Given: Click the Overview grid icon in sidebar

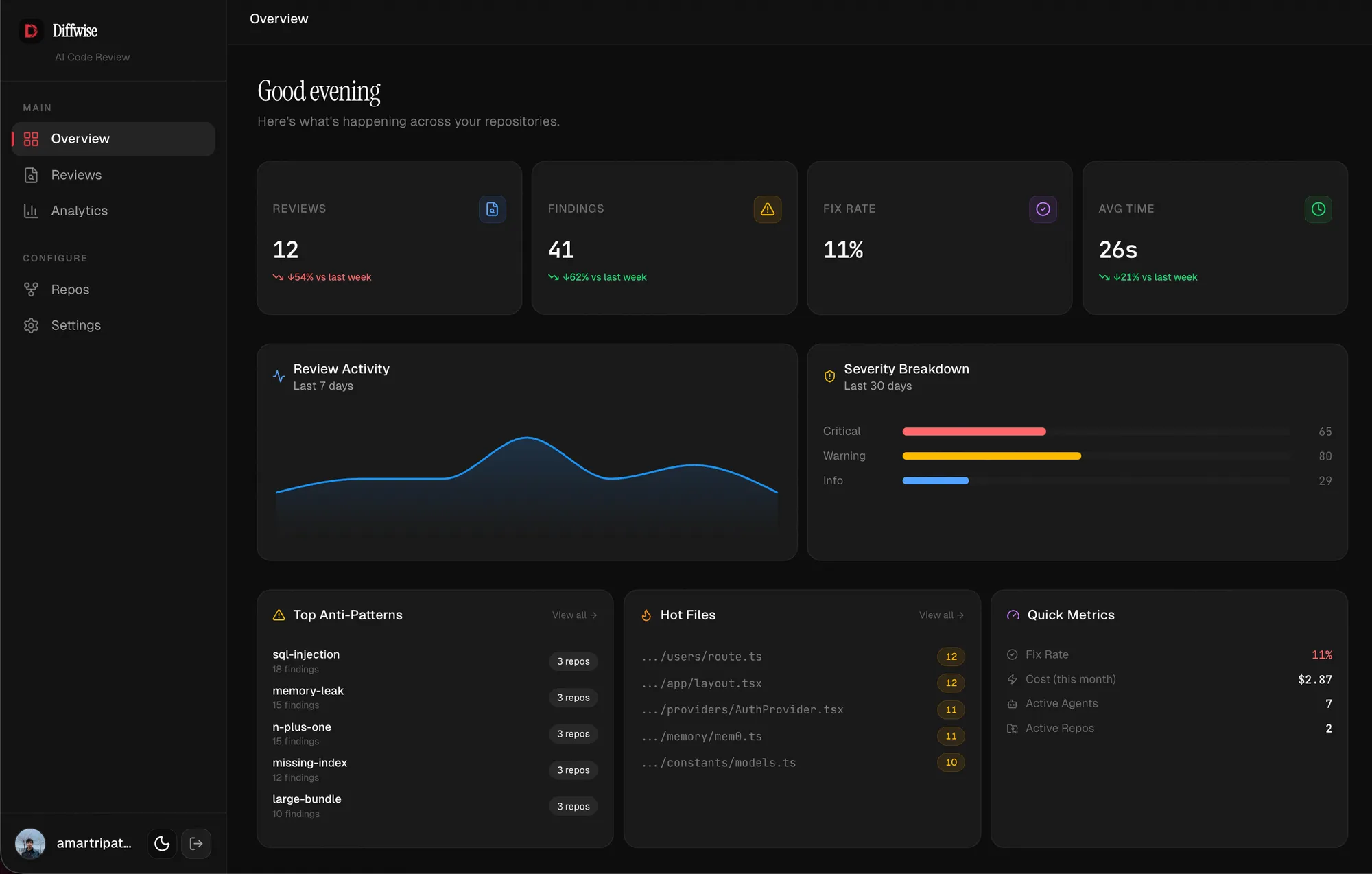Looking at the screenshot, I should (31, 139).
